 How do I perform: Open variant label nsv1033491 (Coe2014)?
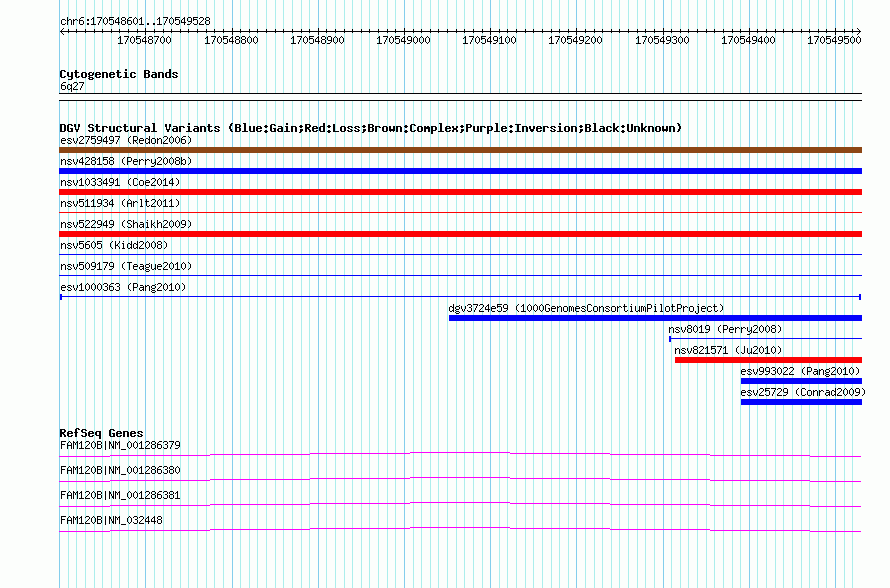coord(120,182)
